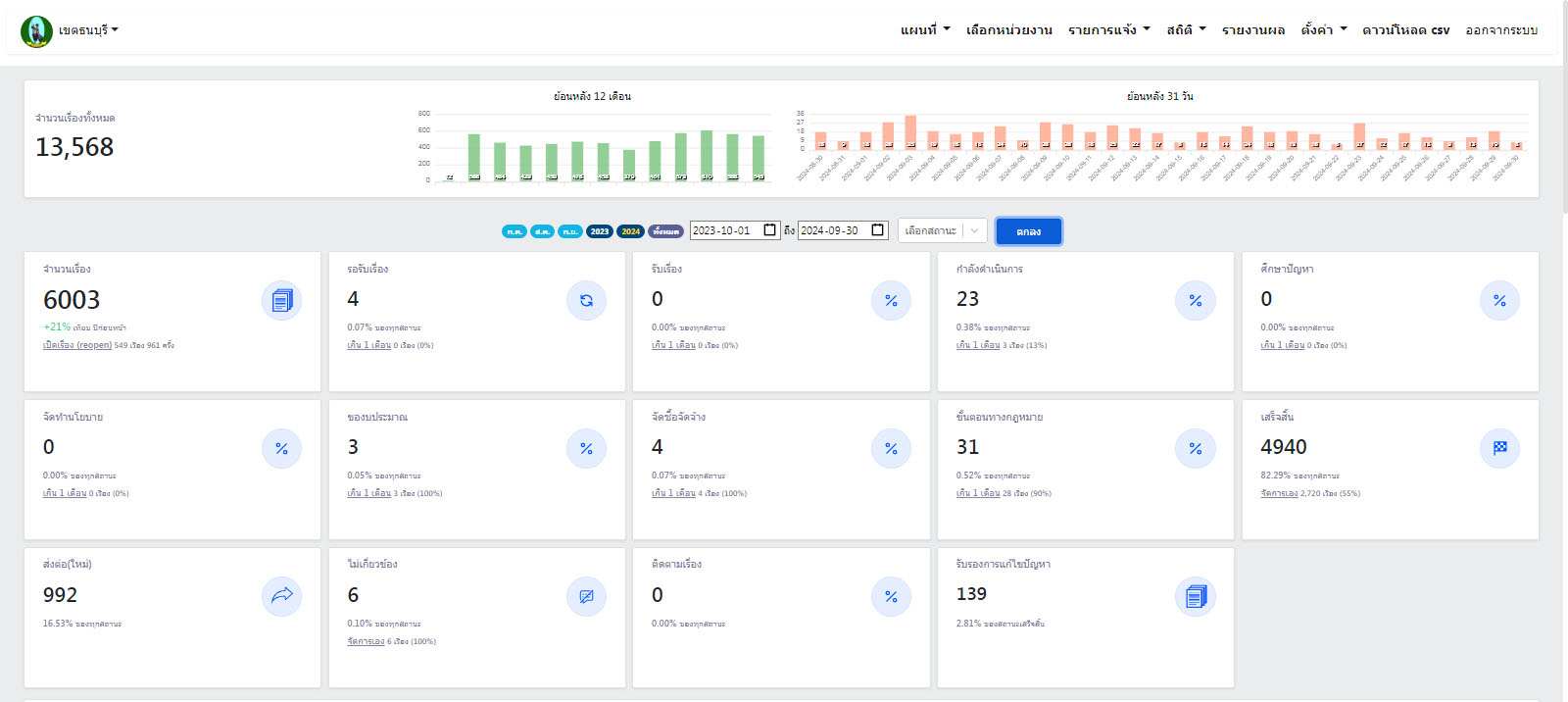
Task: Open the รายงานผล menu item
Action: [x=1252, y=30]
